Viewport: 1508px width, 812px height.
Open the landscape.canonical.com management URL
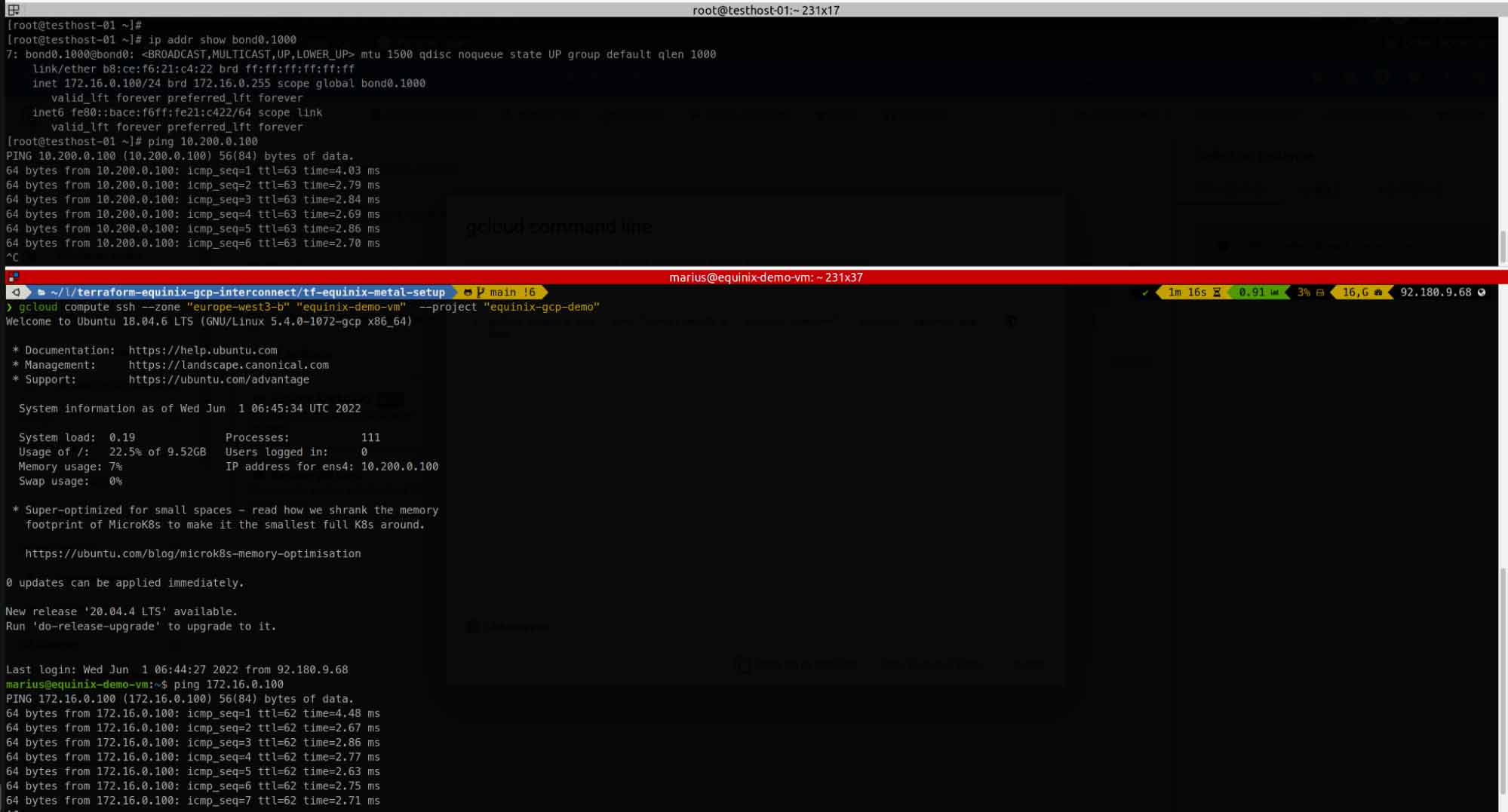pos(229,365)
